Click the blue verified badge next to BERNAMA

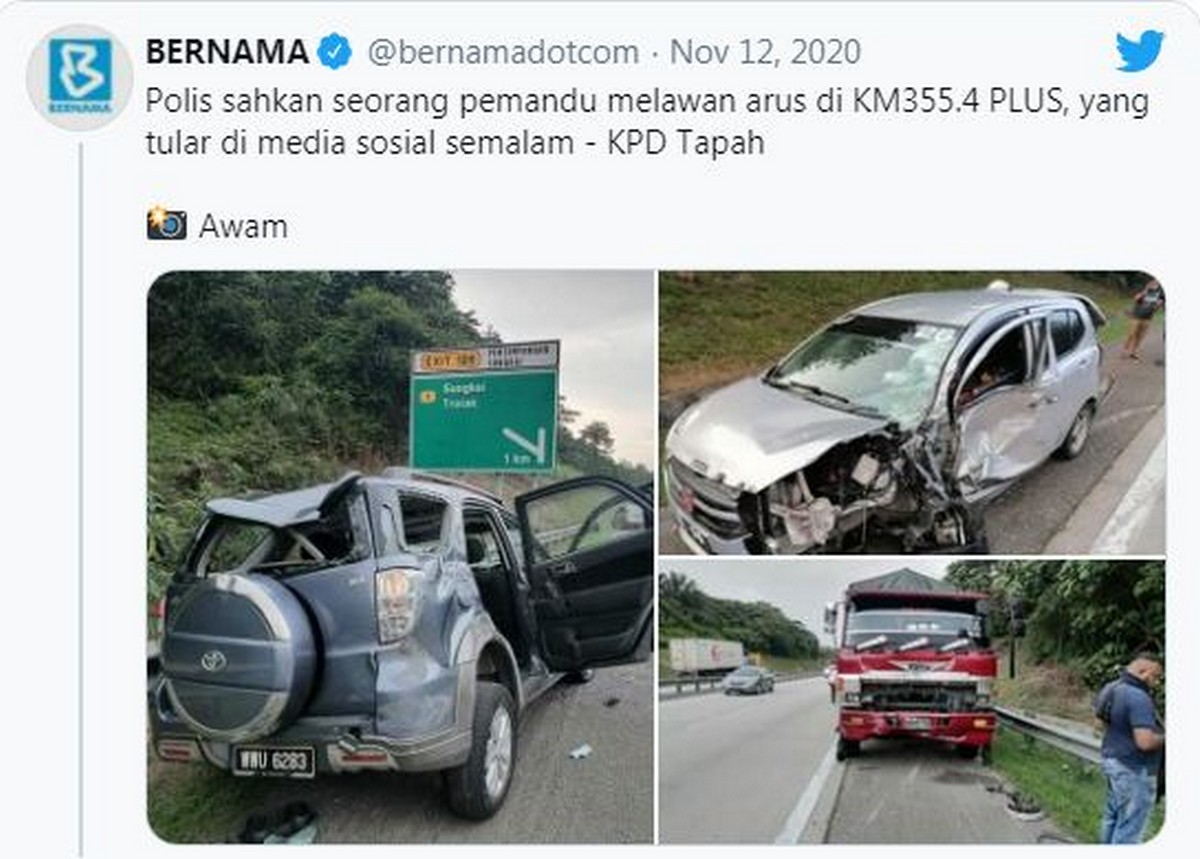click(335, 51)
